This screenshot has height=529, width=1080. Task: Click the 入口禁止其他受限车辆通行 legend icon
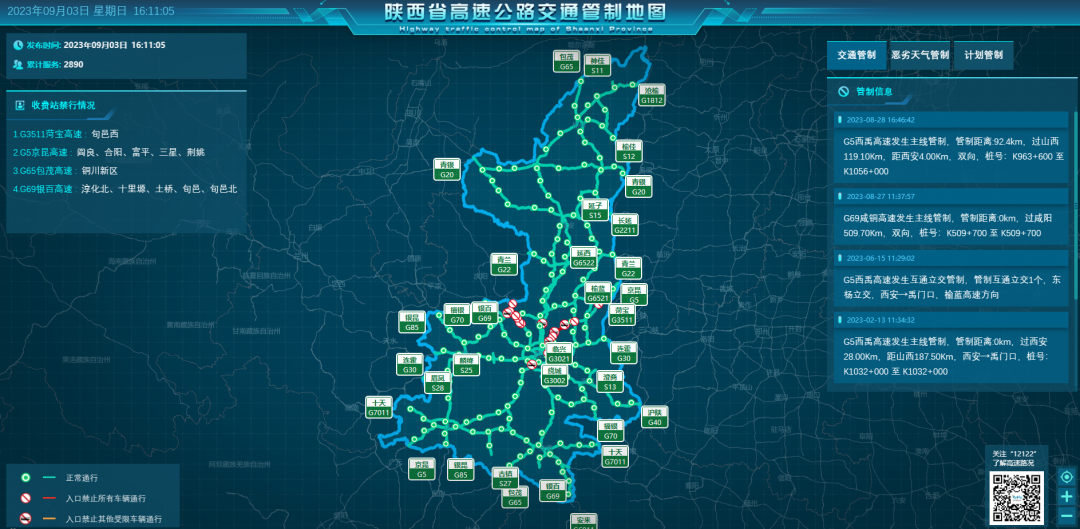[x=25, y=519]
